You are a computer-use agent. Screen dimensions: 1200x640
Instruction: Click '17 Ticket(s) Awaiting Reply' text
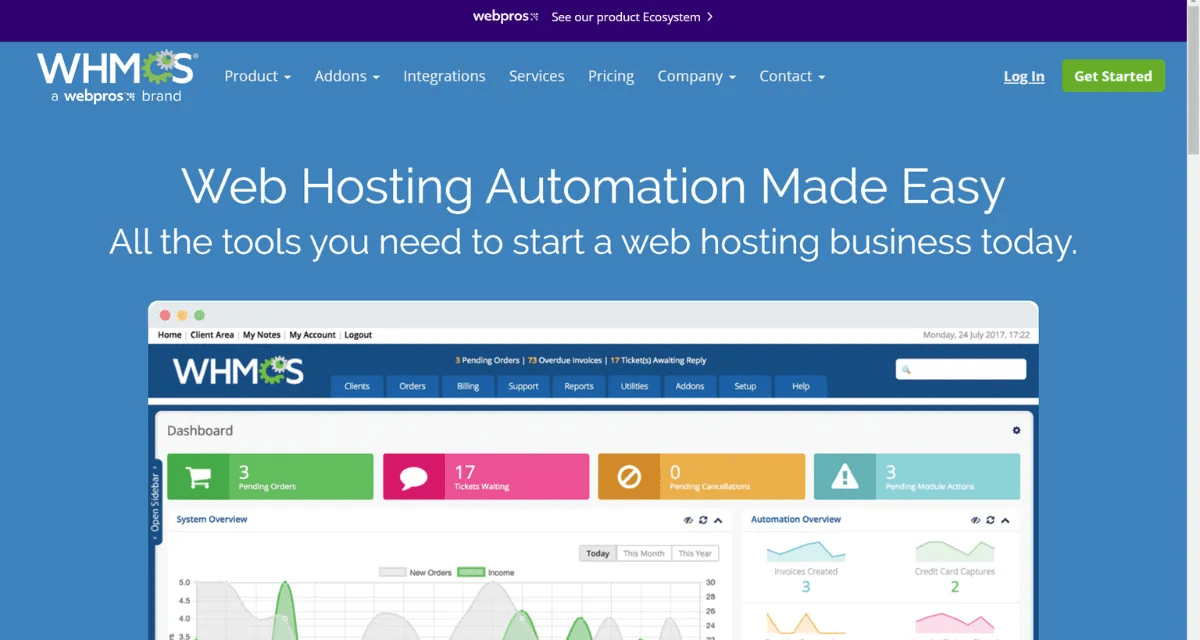pyautogui.click(x=658, y=360)
